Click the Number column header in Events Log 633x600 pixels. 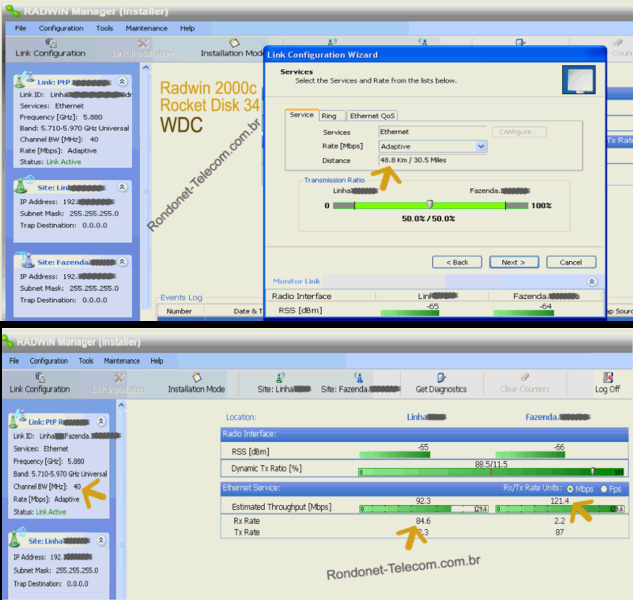coord(180,311)
